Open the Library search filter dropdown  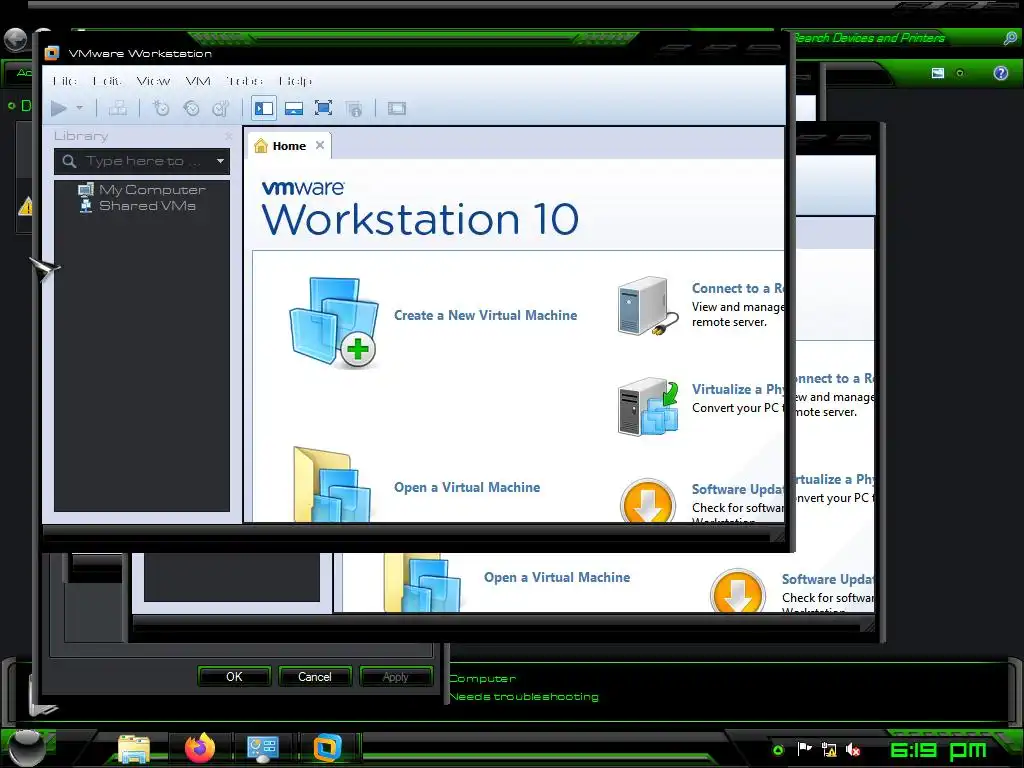click(221, 161)
